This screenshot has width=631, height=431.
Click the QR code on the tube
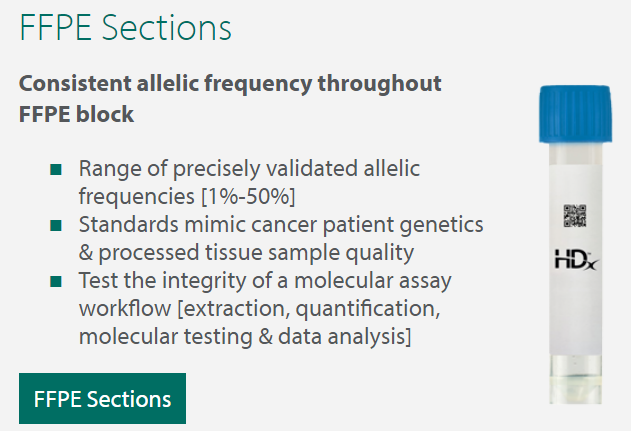[574, 215]
